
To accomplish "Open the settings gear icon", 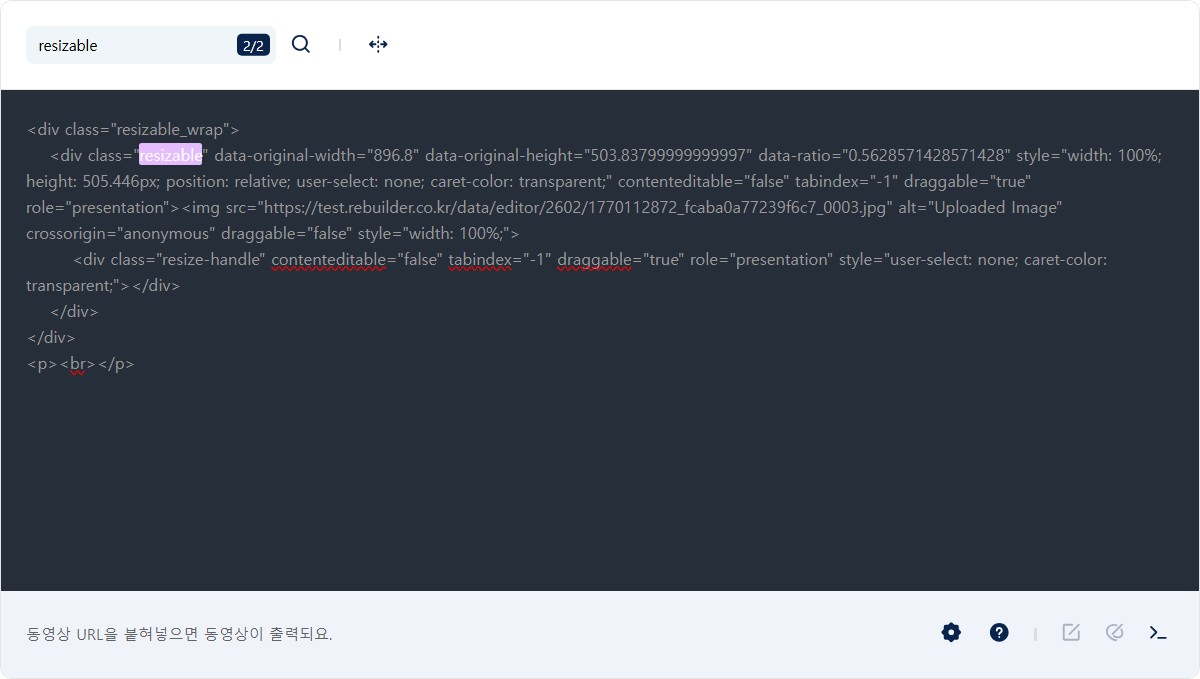I will (950, 632).
